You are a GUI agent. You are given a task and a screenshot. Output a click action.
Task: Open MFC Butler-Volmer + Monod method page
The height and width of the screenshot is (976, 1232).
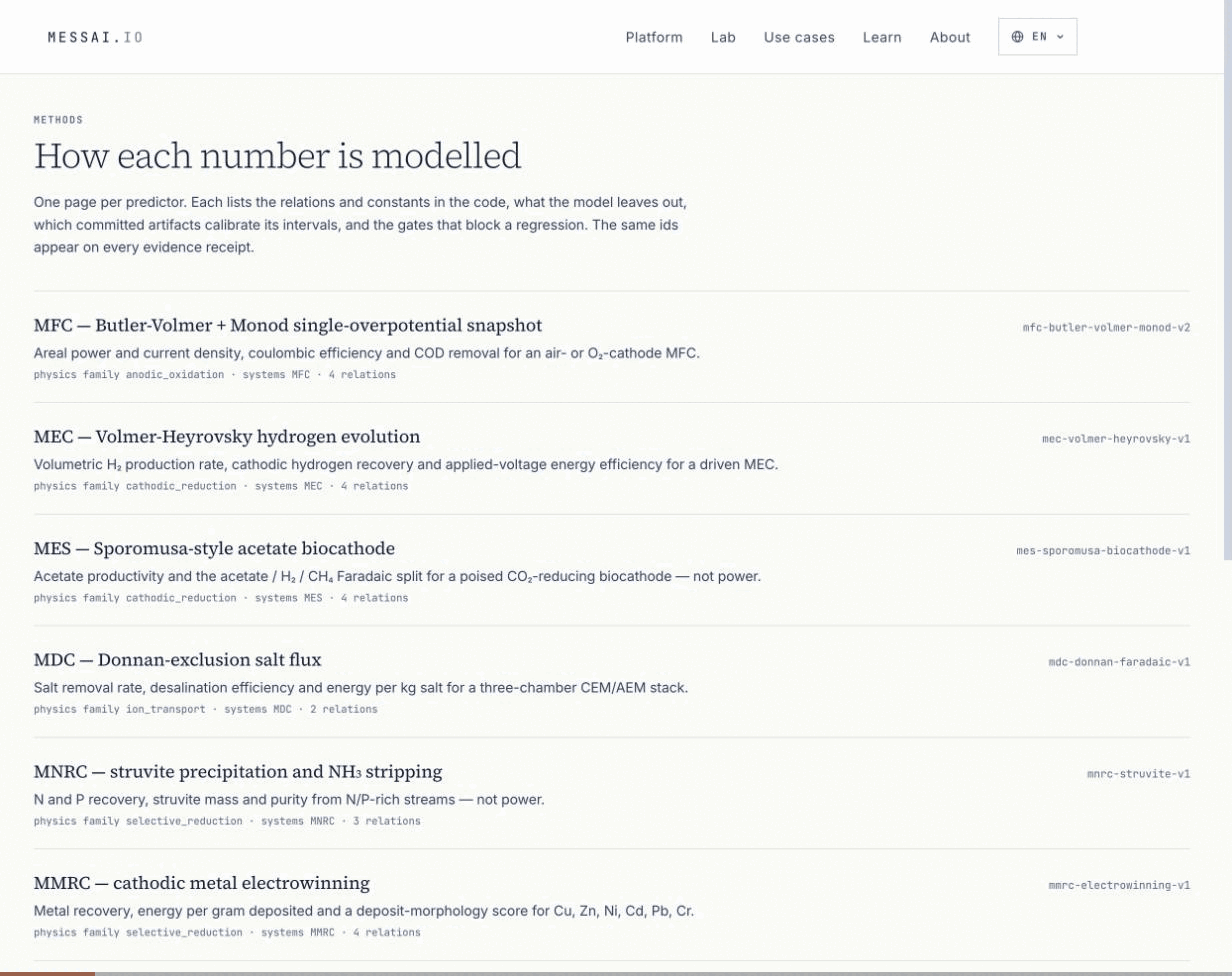tap(288, 326)
